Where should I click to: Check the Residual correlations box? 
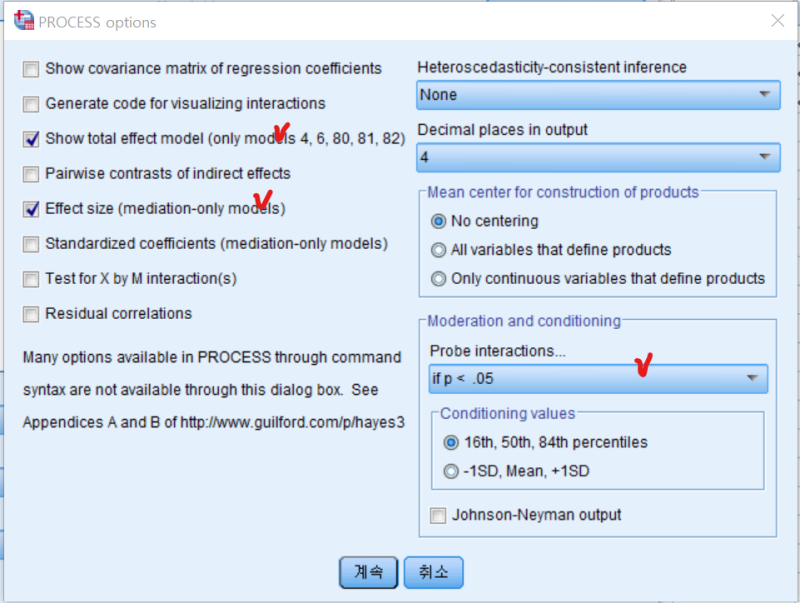coord(32,314)
